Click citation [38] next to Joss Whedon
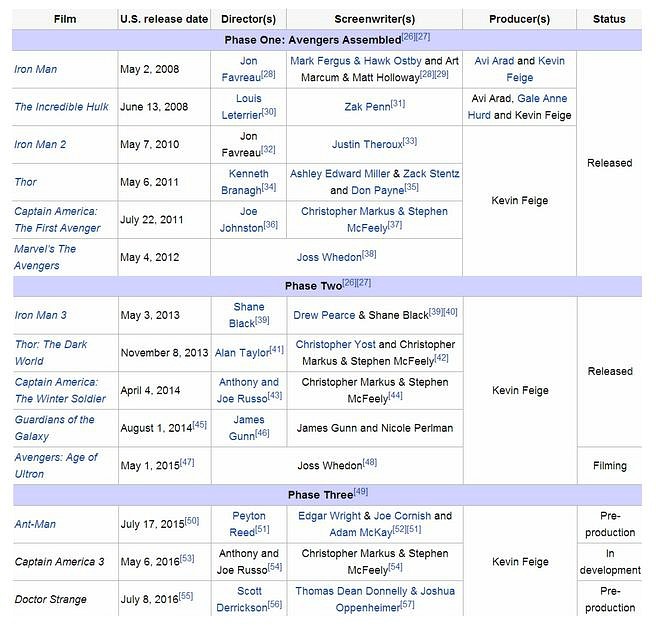The height and width of the screenshot is (625, 656). click(x=369, y=254)
